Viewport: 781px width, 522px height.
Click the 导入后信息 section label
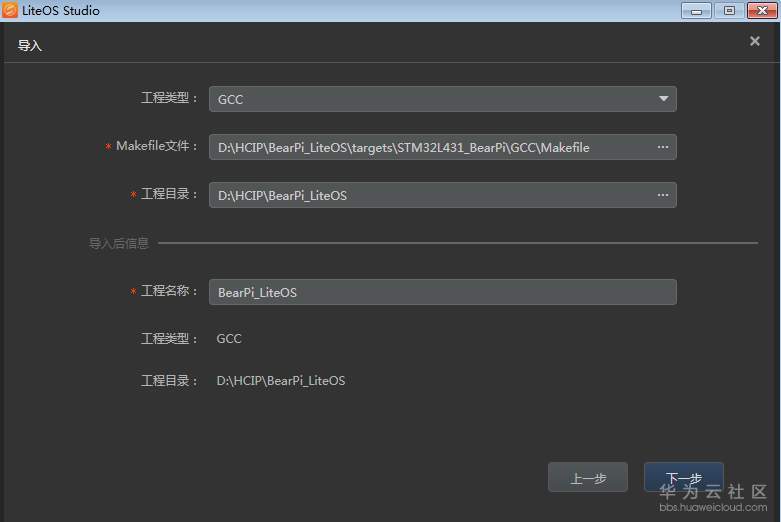[119, 243]
